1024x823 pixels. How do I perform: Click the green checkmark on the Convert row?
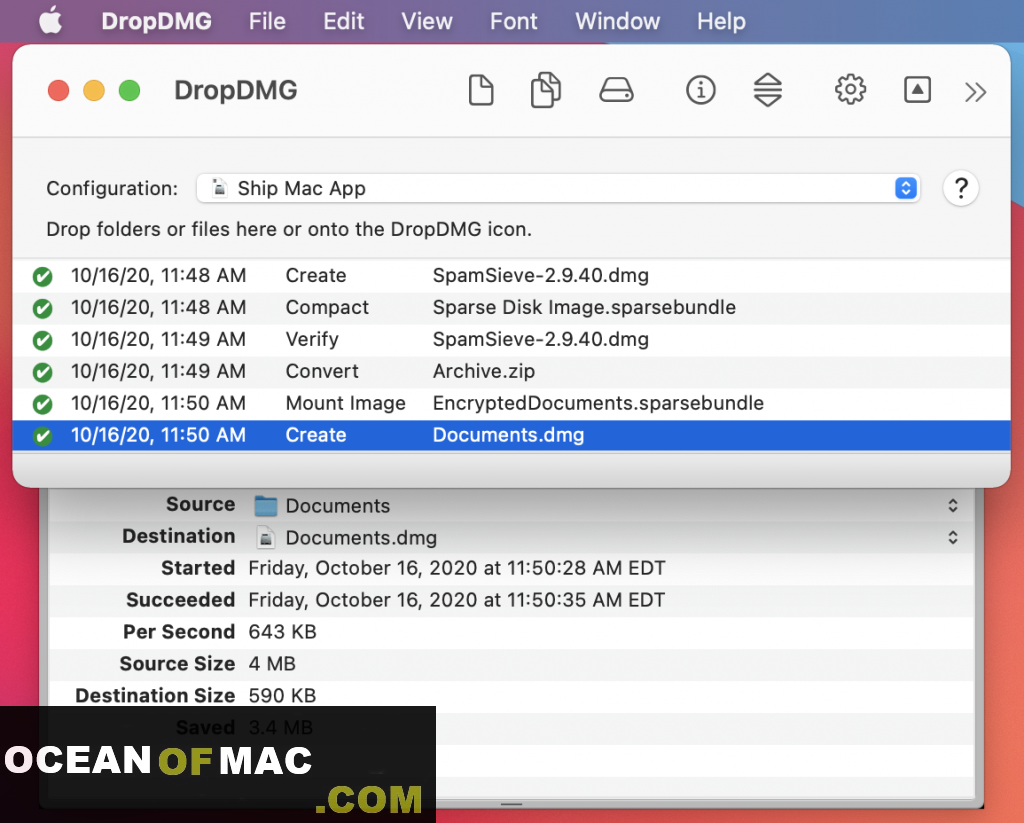(43, 372)
